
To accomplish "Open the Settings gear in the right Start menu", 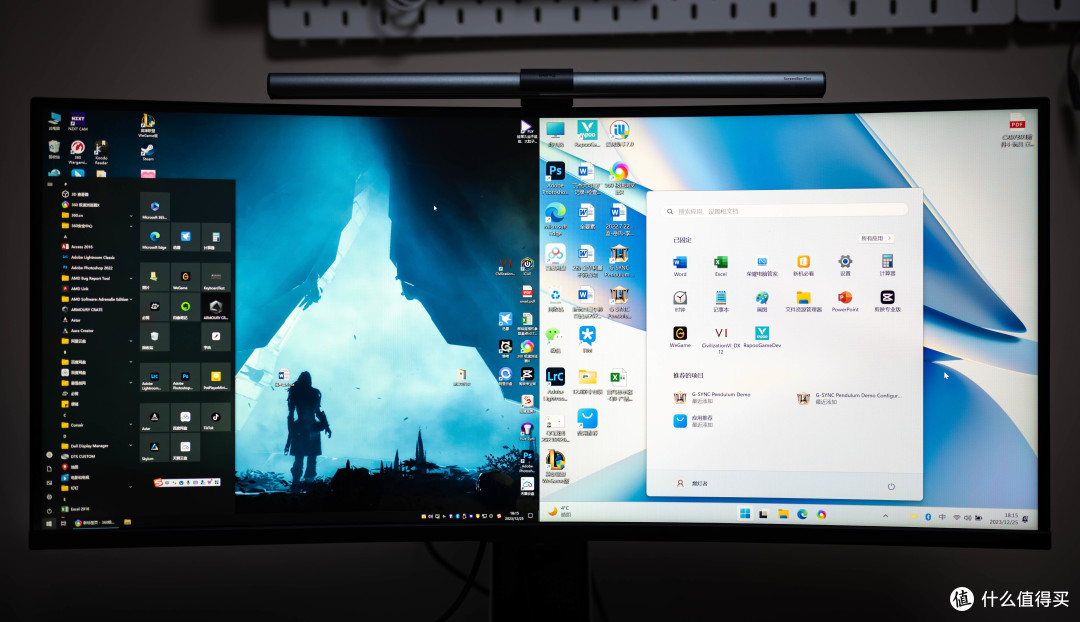I will pyautogui.click(x=845, y=265).
